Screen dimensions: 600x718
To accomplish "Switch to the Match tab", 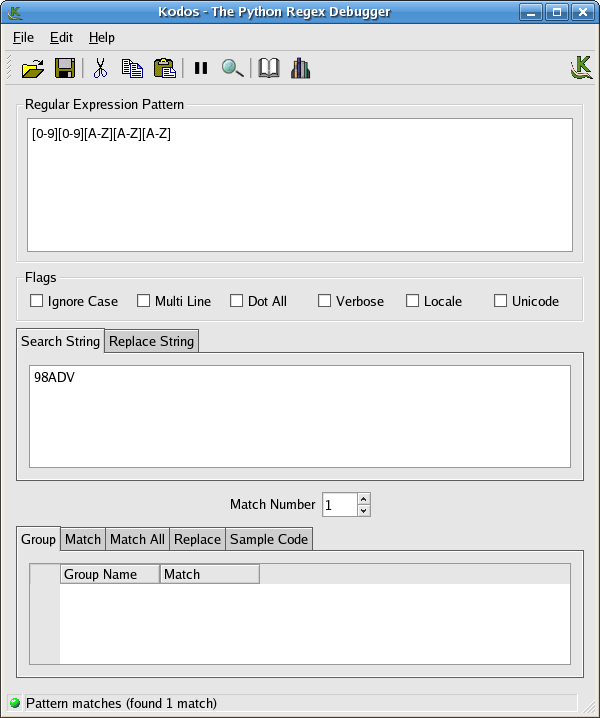I will 83,539.
